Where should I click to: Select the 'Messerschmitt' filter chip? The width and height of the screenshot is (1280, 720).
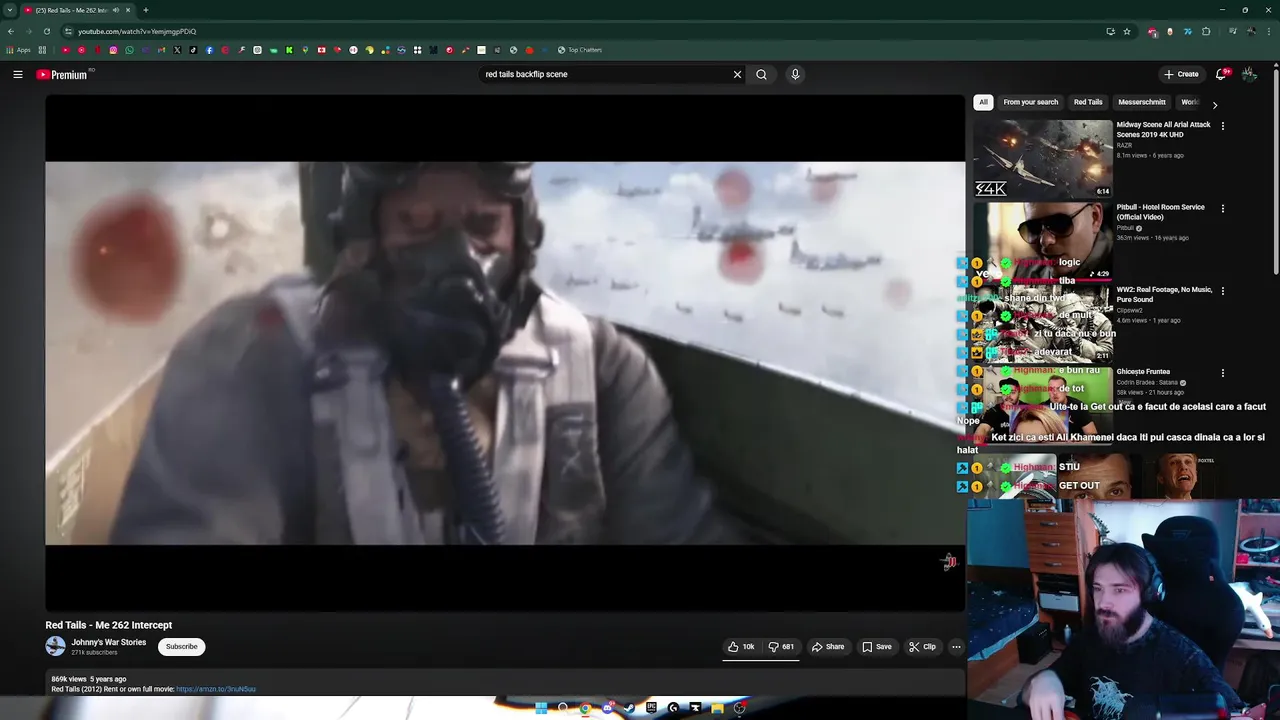pyautogui.click(x=1142, y=102)
